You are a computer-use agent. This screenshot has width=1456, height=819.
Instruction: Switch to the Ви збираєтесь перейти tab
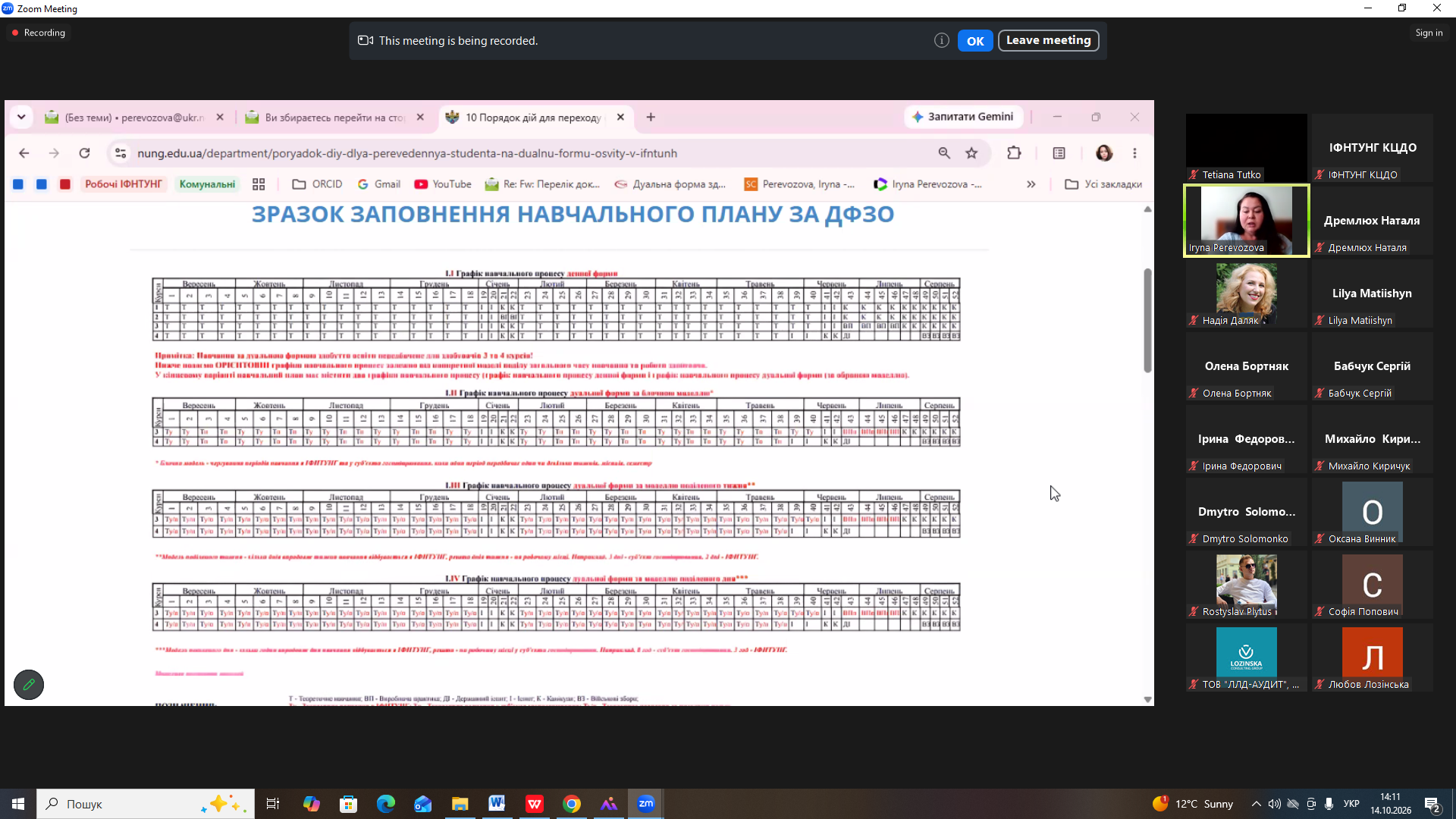coord(334,118)
